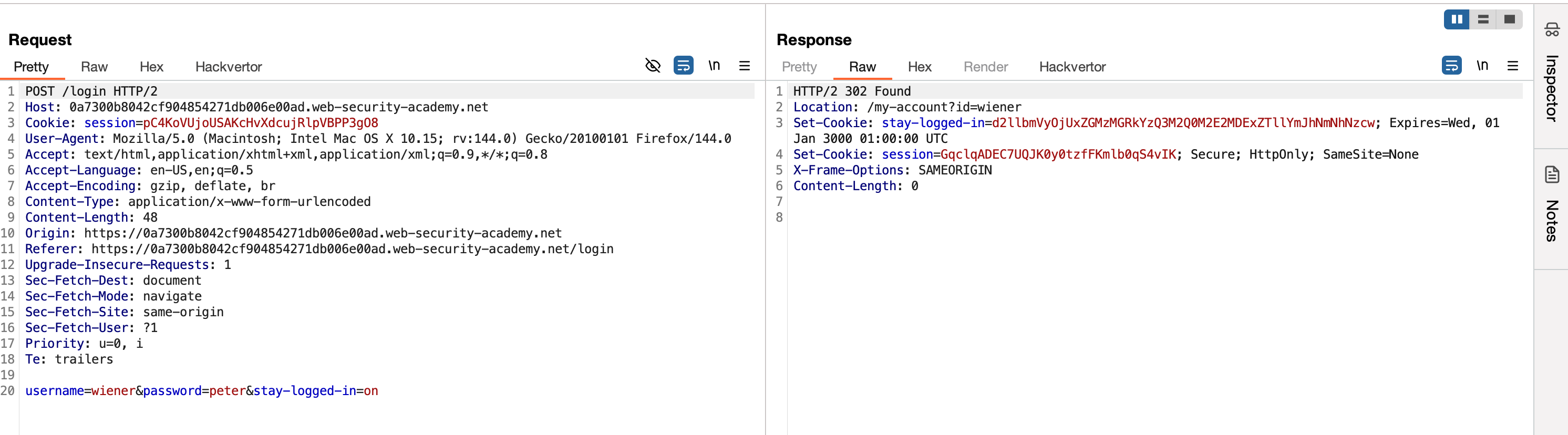Toggle the hidden-eye icon in Request panel
The image size is (1568, 435).
[653, 65]
